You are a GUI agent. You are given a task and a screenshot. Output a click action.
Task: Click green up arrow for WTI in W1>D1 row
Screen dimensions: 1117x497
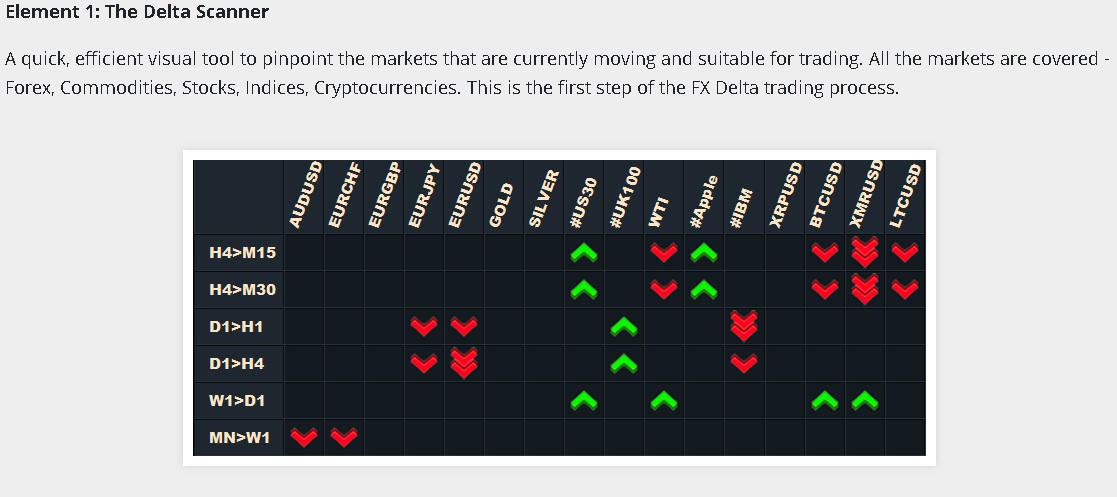664,400
